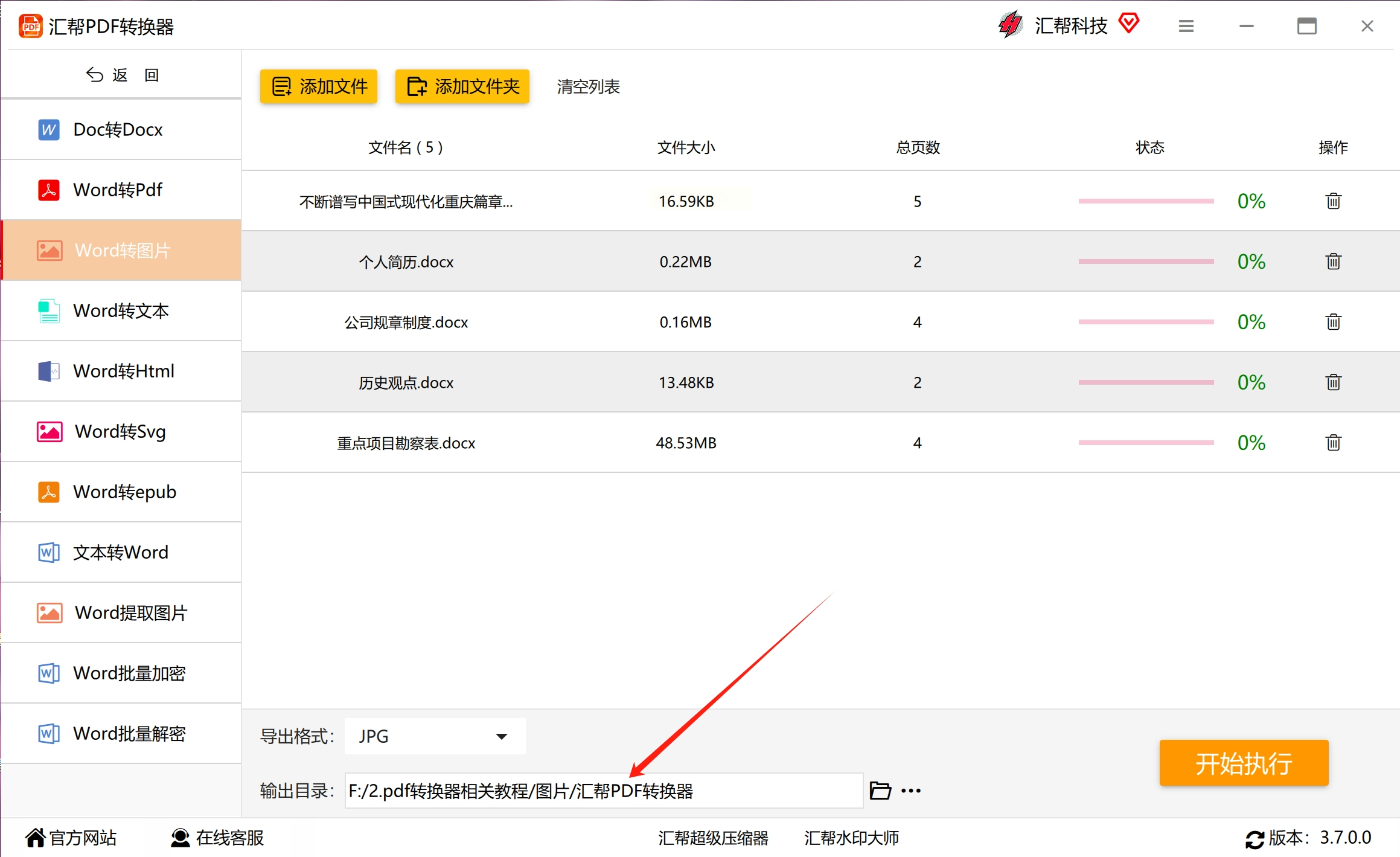This screenshot has height=857, width=1400.
Task: Click the red VIP diamond icon
Action: pyautogui.click(x=1128, y=24)
